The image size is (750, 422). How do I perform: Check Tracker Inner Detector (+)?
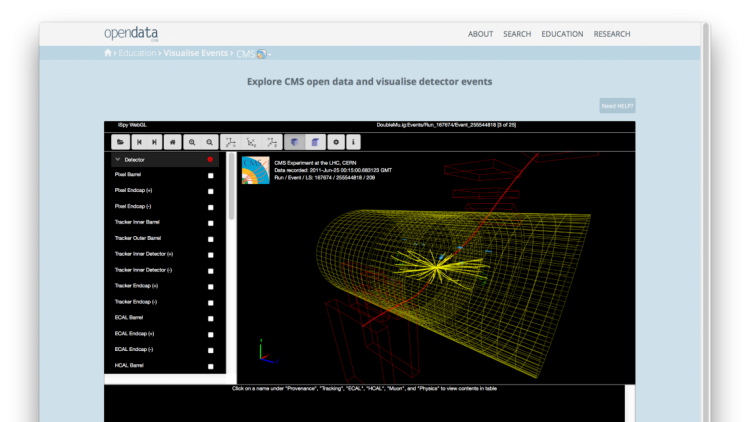210,255
